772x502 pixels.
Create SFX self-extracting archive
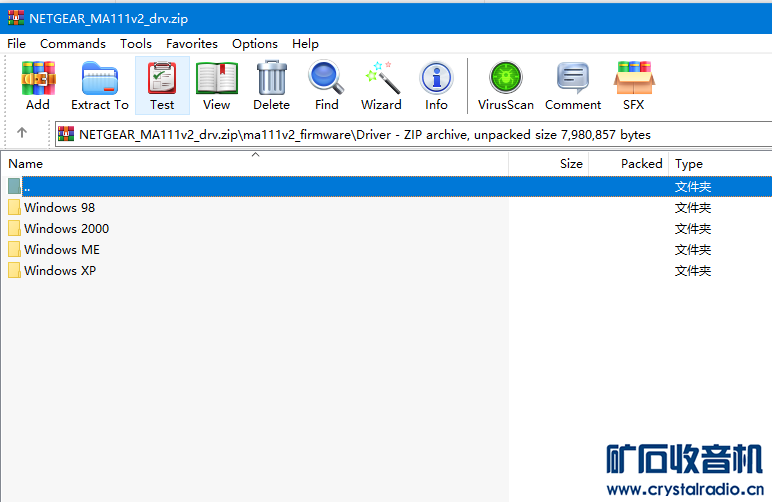coord(634,78)
